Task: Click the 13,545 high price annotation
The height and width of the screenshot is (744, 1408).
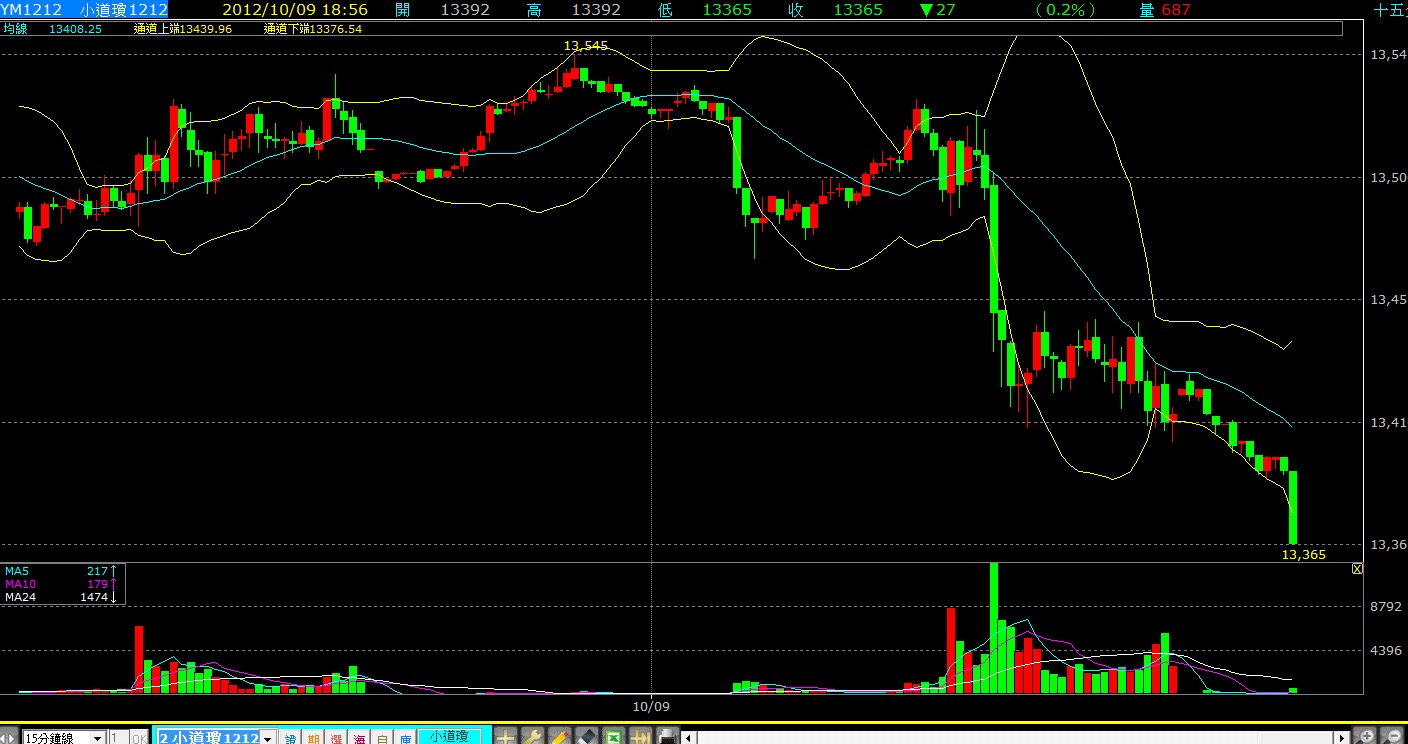Action: pos(586,46)
